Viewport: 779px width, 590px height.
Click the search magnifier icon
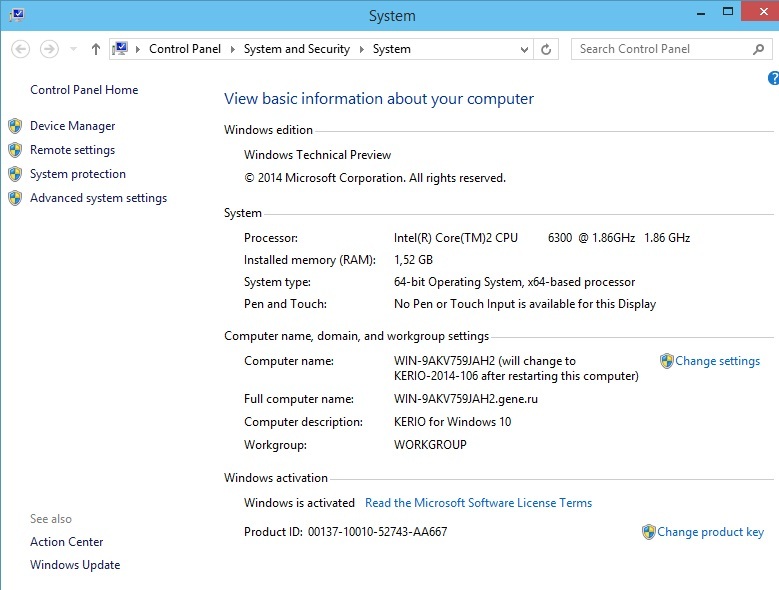coord(759,49)
